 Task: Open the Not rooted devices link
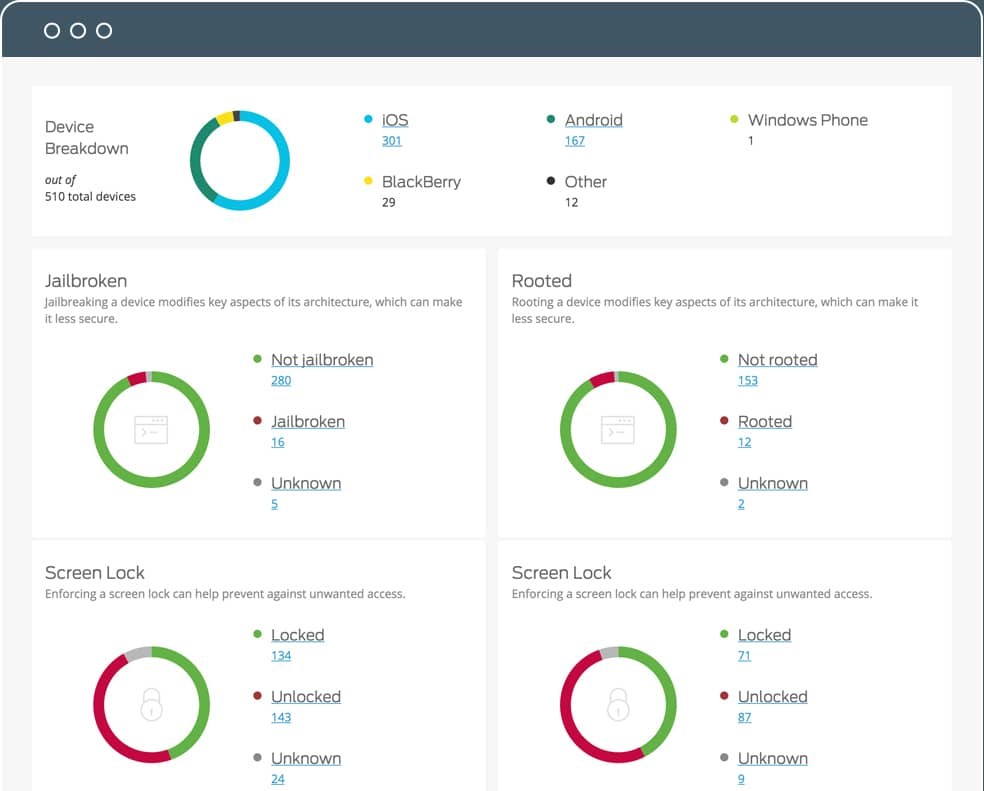click(x=778, y=360)
